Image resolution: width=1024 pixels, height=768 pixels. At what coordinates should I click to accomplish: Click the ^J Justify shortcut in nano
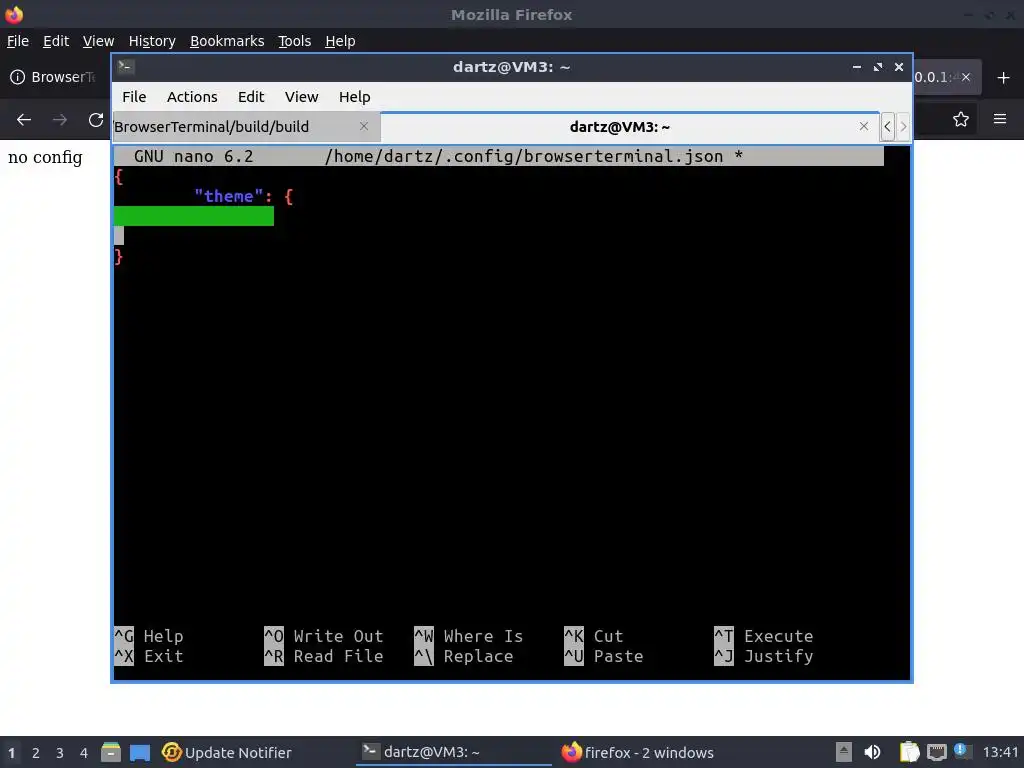tap(764, 656)
